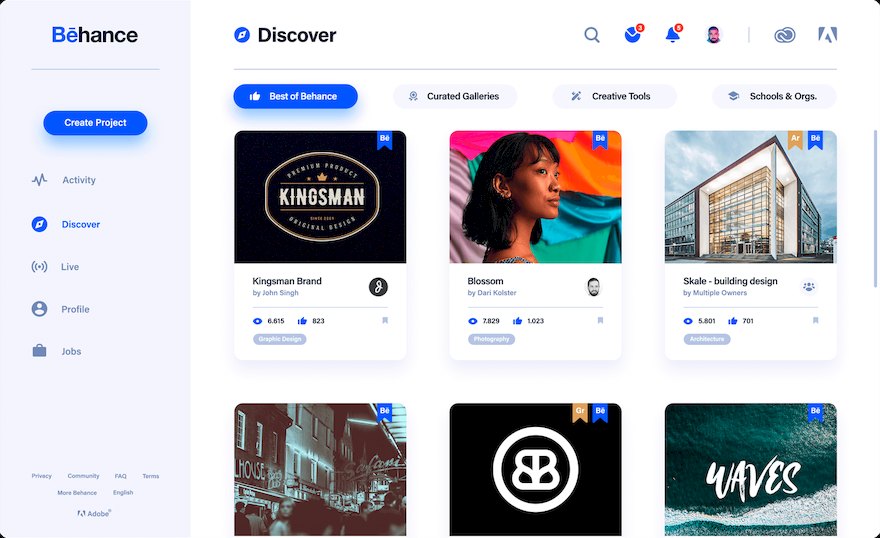This screenshot has width=880, height=538.
Task: Open the Terms footer link
Action: [150, 476]
